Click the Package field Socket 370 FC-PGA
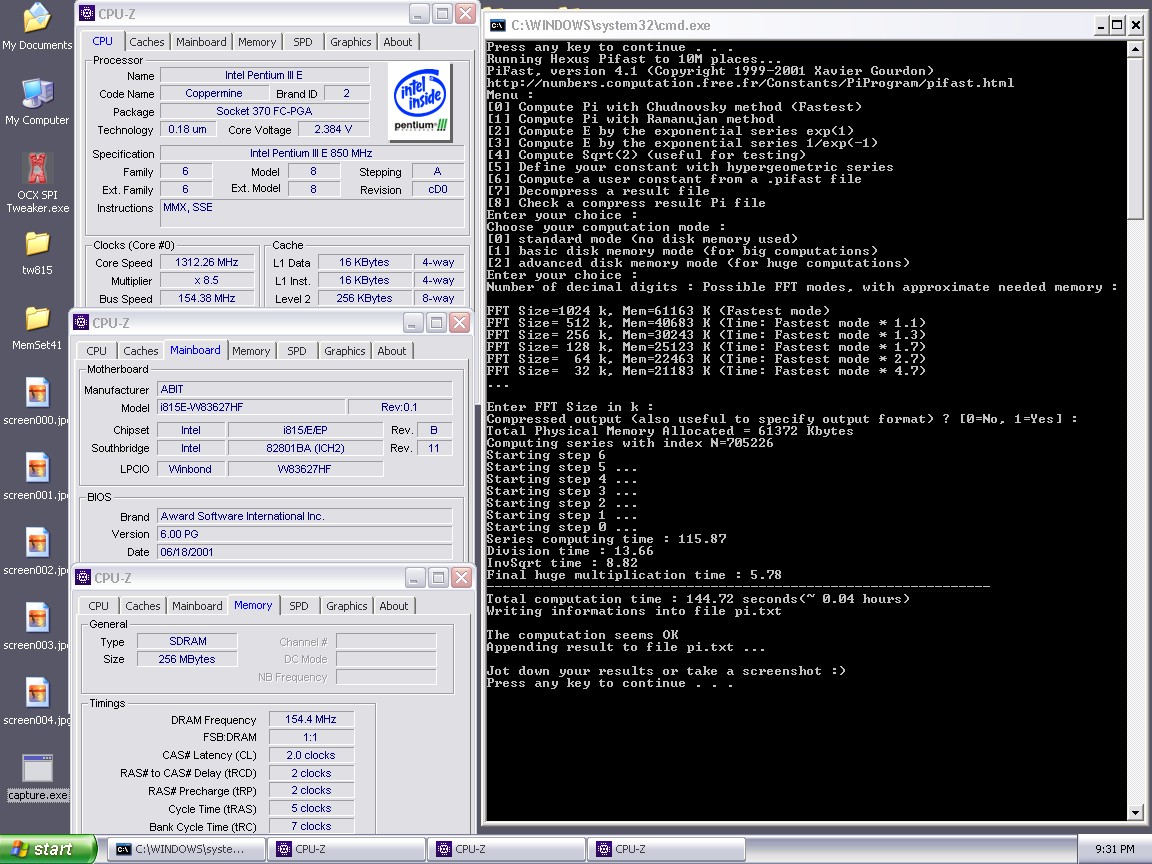The width and height of the screenshot is (1152, 864). coord(264,111)
